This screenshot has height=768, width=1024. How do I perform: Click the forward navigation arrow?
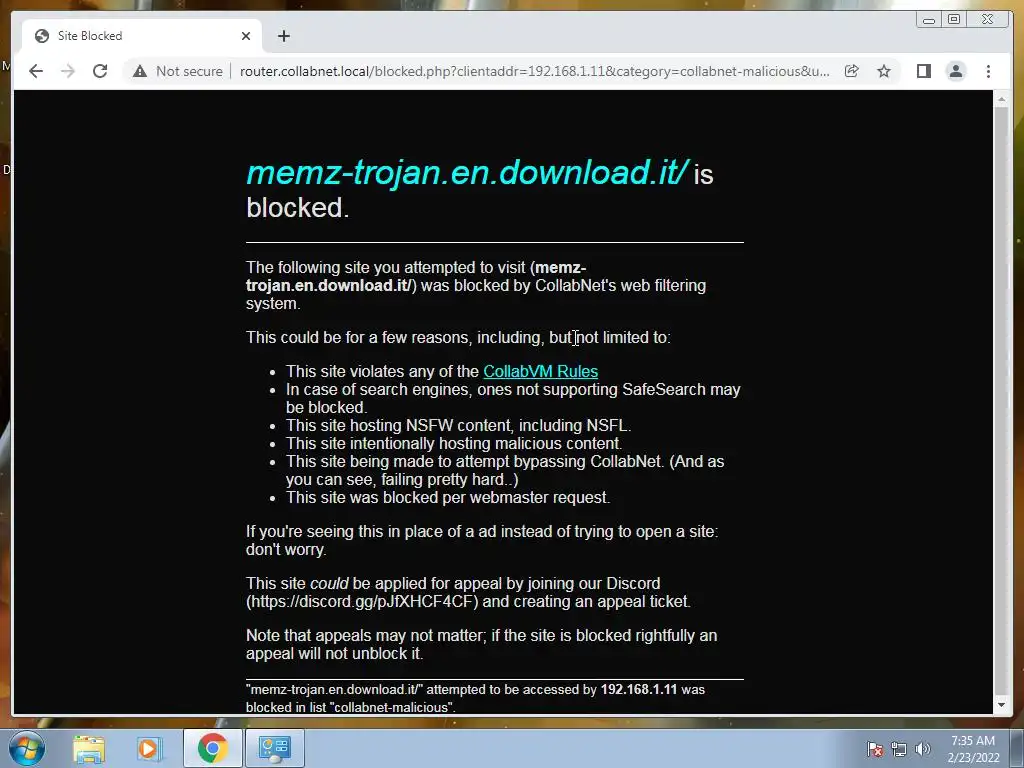coord(68,71)
